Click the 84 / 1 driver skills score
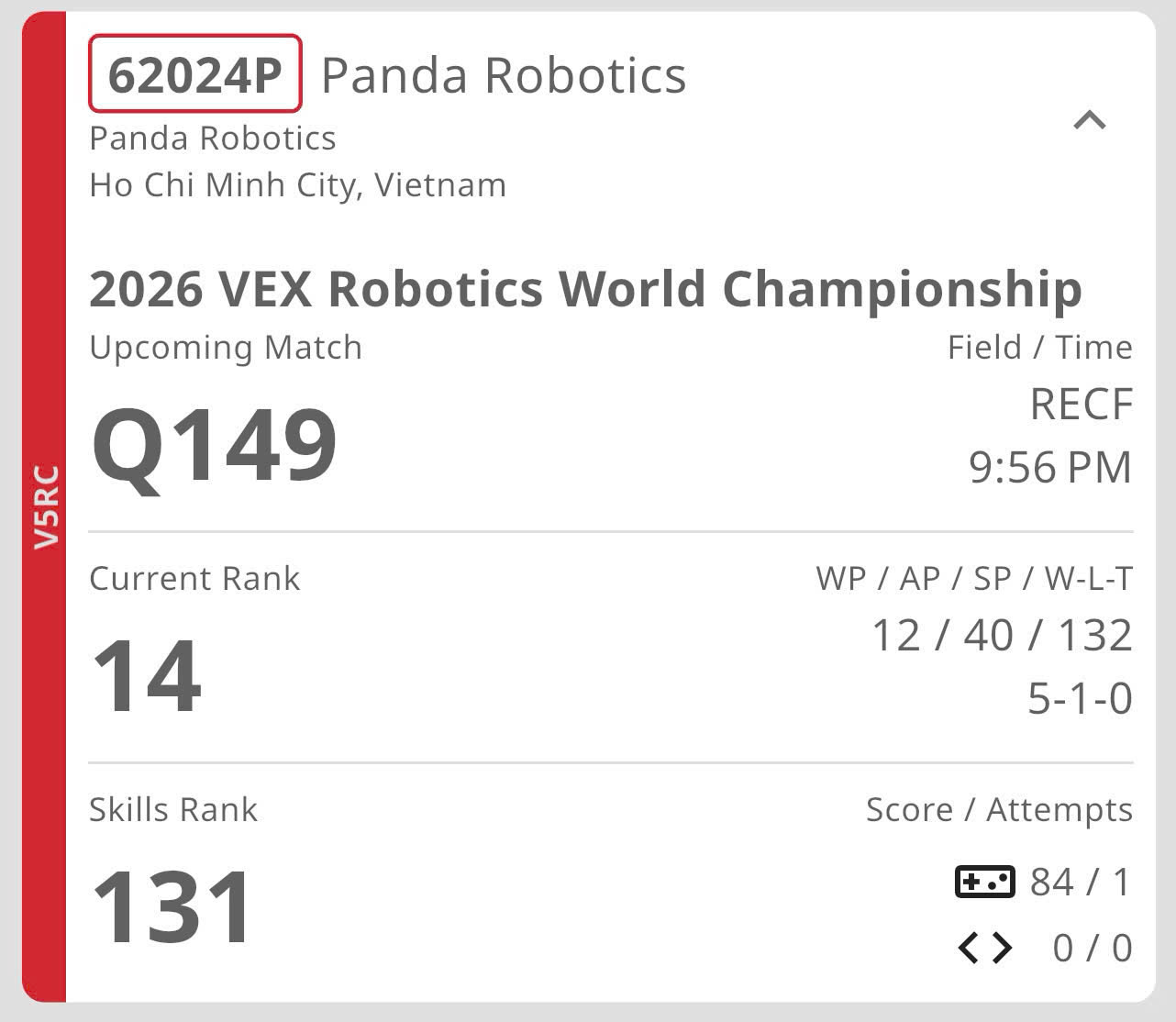 click(x=1081, y=882)
